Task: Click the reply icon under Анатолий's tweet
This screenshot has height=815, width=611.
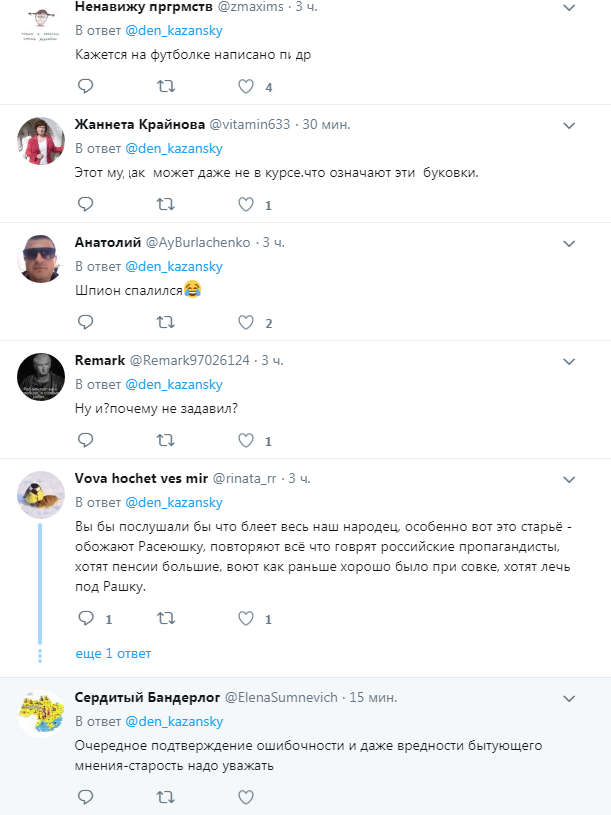Action: 85,322
